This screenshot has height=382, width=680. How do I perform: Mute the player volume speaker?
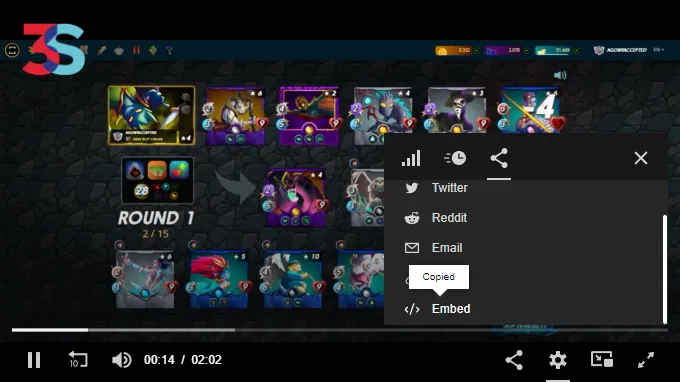pos(121,360)
